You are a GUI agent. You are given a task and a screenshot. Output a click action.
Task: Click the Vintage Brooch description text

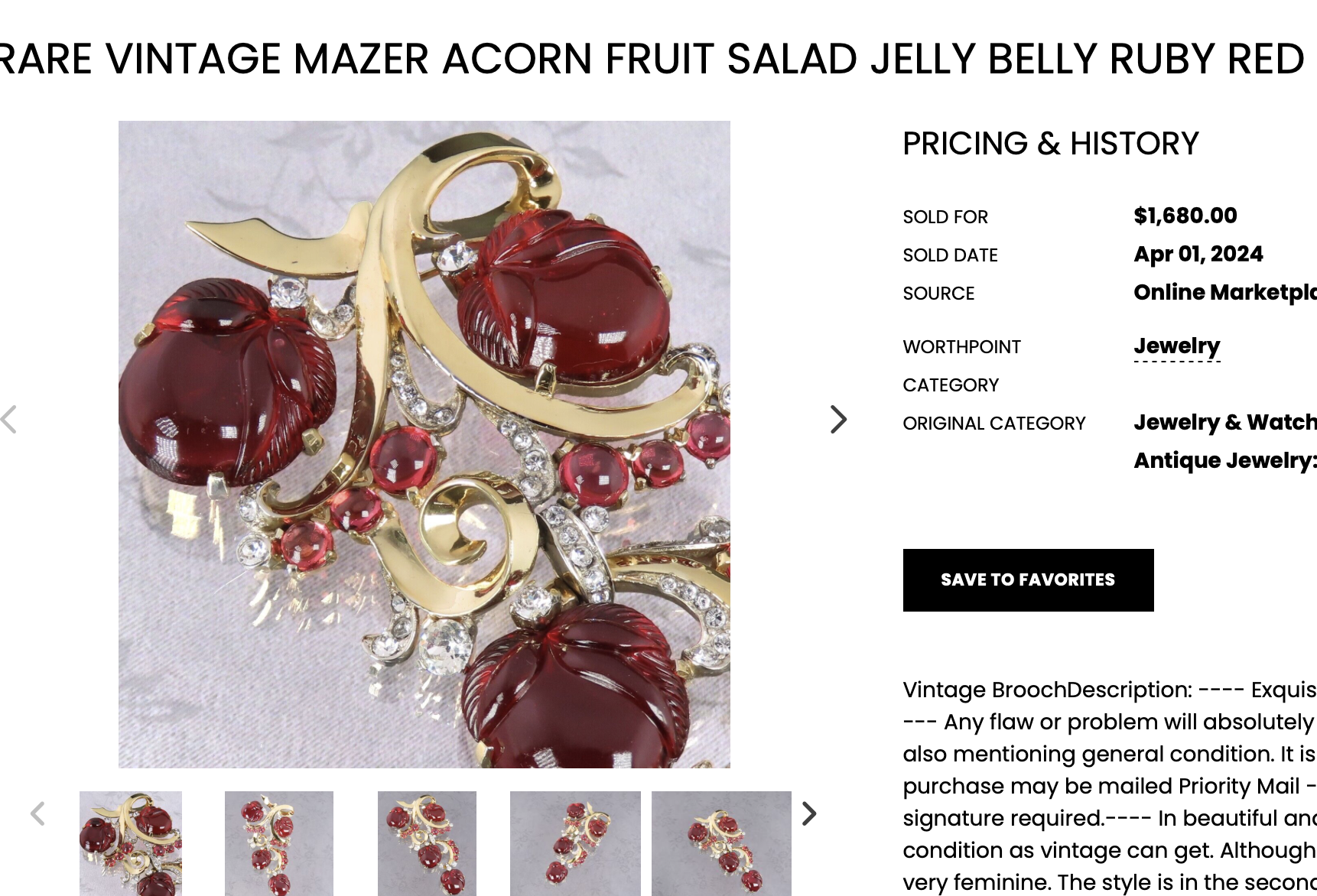(1110, 786)
